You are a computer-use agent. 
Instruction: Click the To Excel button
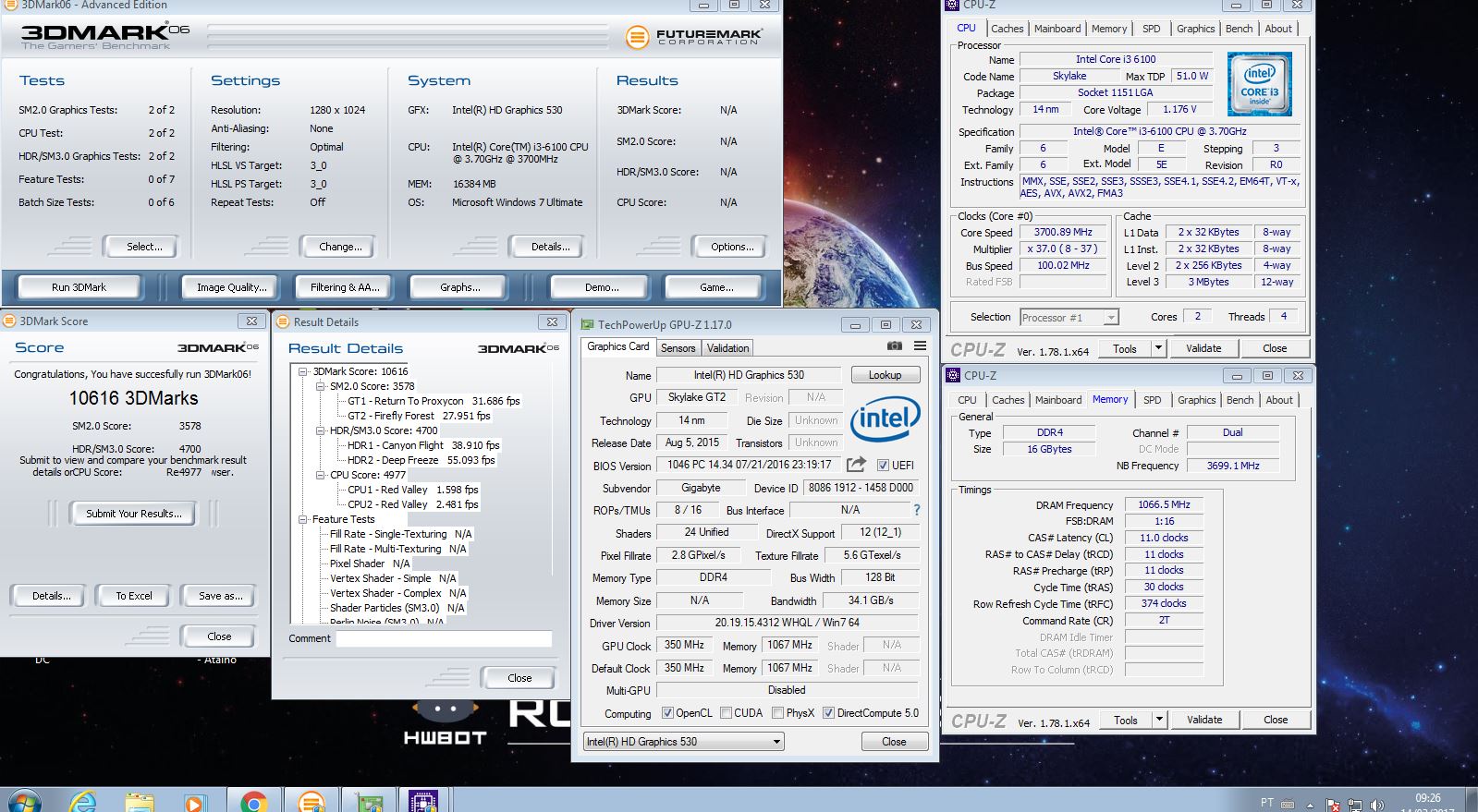[x=133, y=596]
